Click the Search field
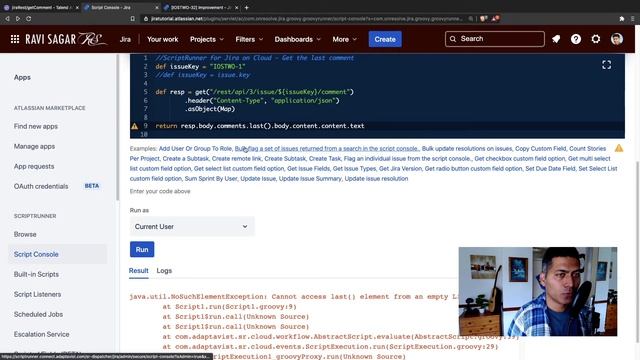 click(x=495, y=39)
